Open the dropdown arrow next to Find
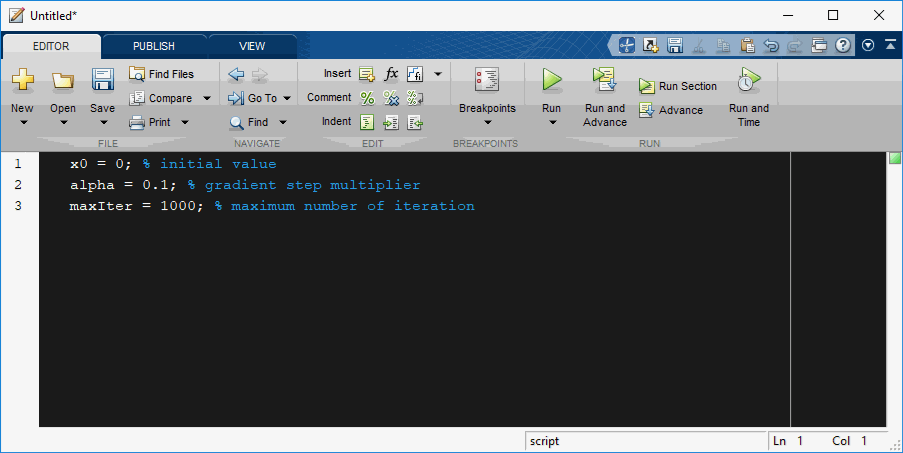Viewport: 903px width, 453px height. click(x=283, y=122)
